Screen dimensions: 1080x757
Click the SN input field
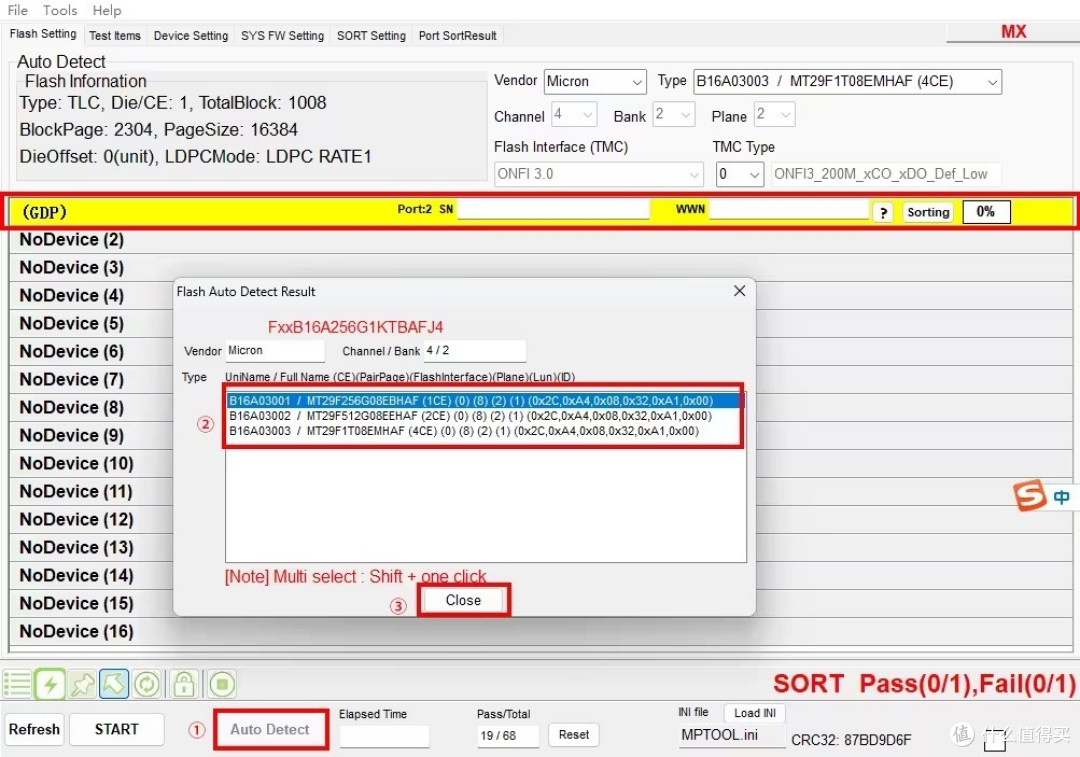click(x=553, y=210)
